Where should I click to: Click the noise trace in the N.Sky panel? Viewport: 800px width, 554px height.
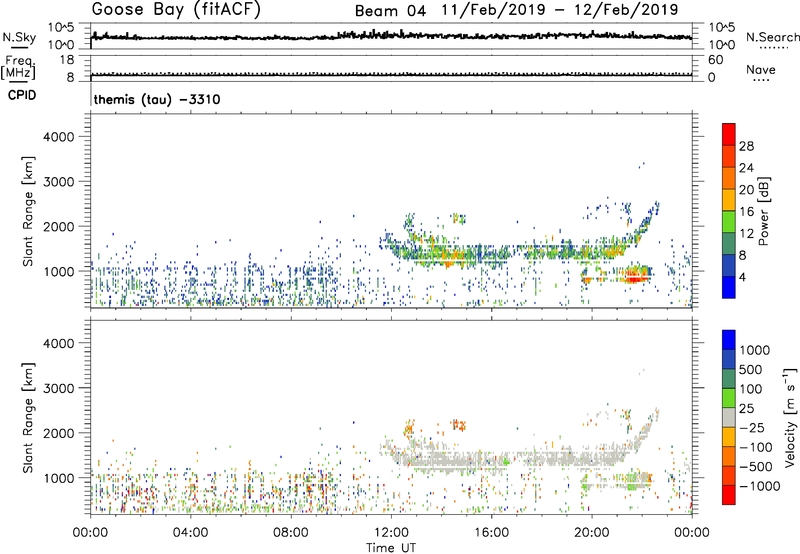click(x=391, y=36)
